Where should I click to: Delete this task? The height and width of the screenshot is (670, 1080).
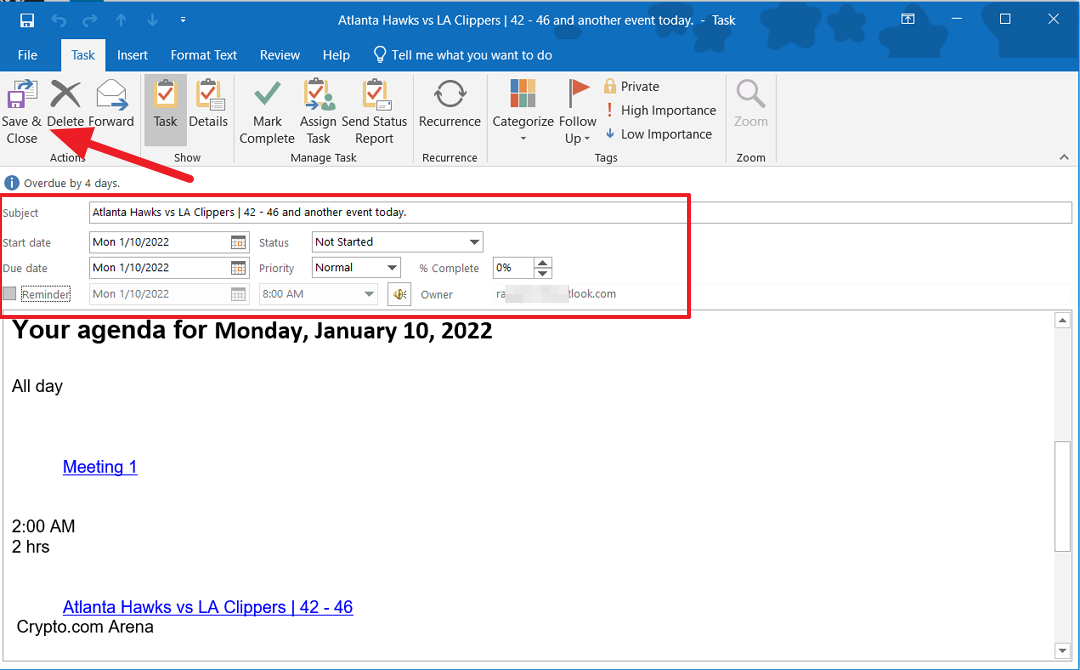coord(65,104)
